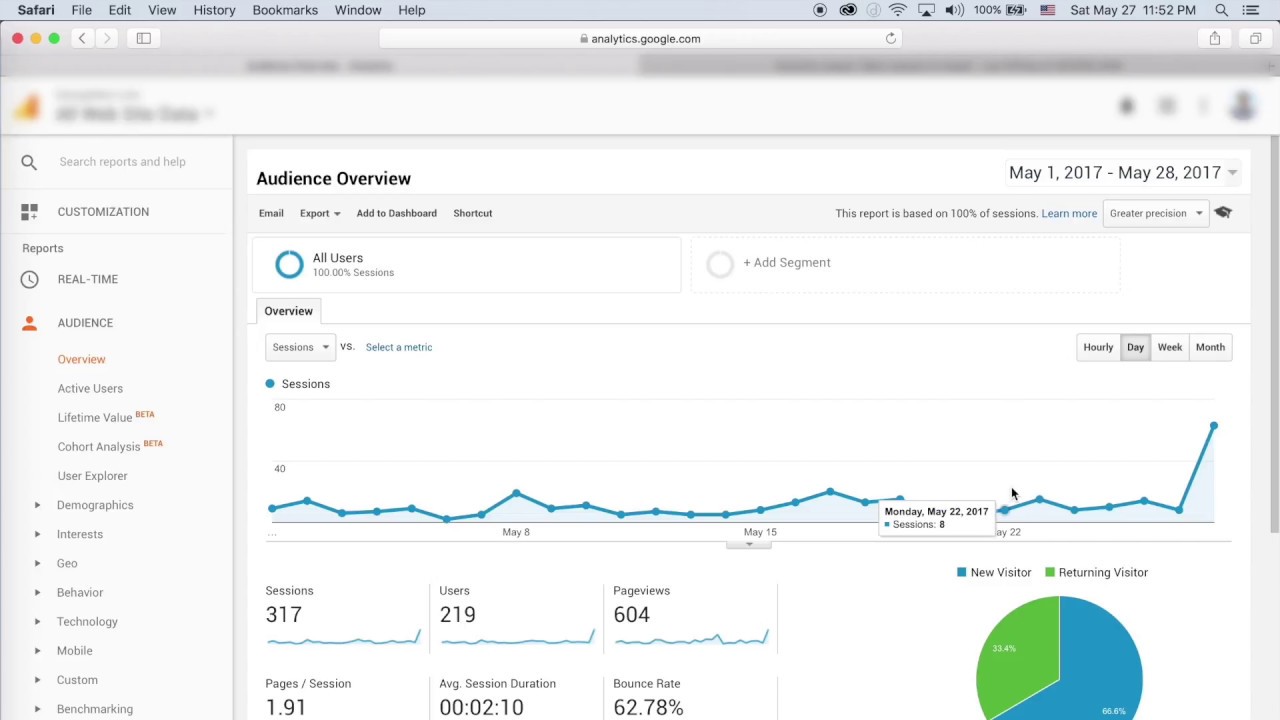Click the page vertical scrollbar

1274,335
